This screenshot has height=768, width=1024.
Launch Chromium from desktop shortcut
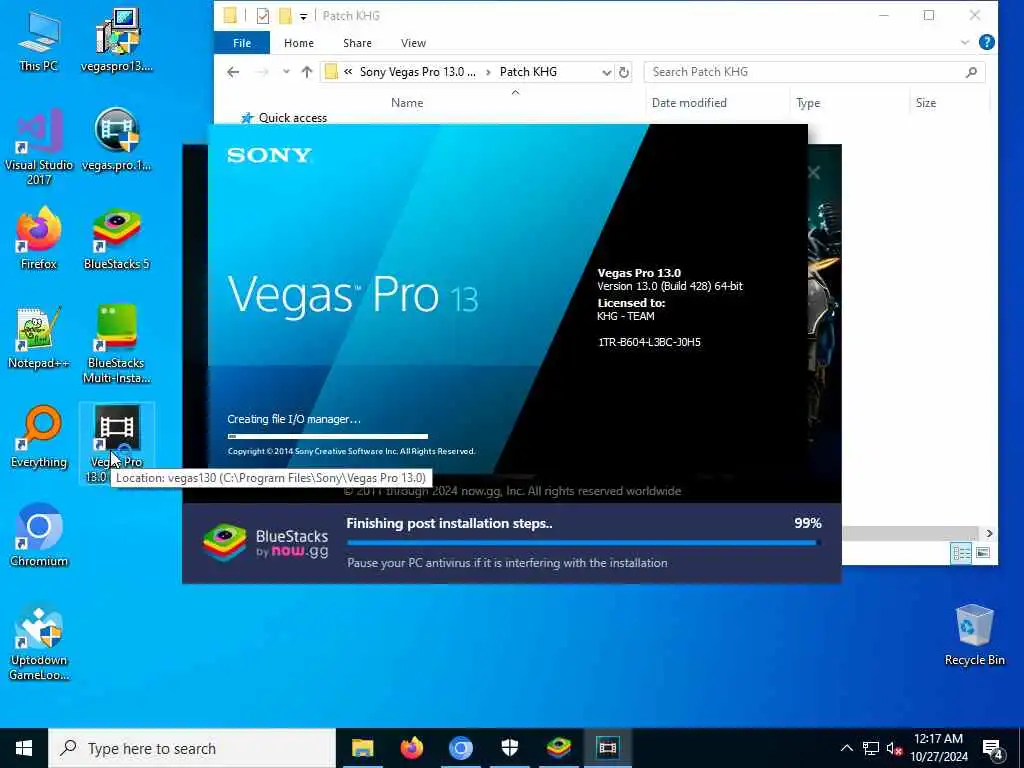[x=39, y=536]
